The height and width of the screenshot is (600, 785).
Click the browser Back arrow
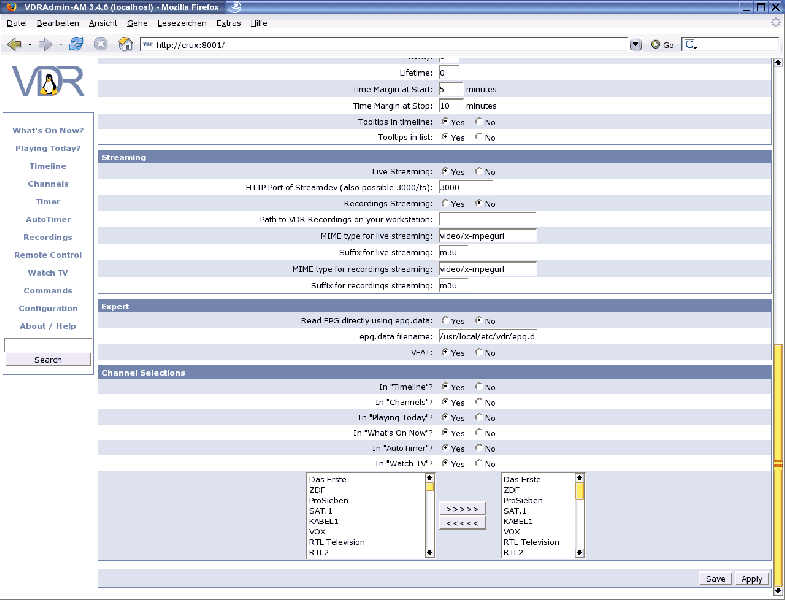point(14,44)
